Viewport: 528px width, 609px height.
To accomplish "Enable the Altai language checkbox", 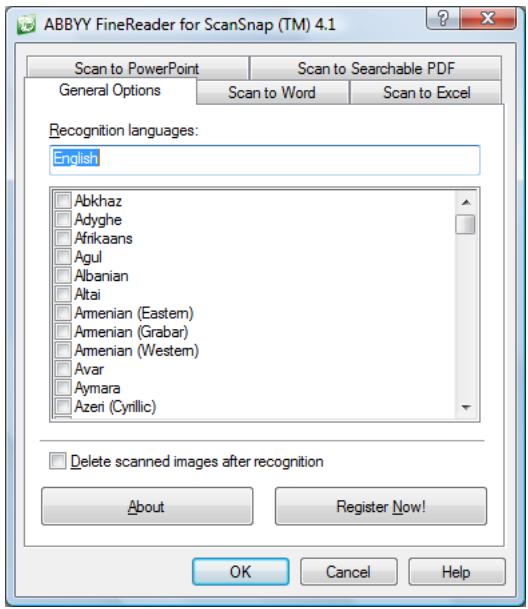I will (x=63, y=294).
